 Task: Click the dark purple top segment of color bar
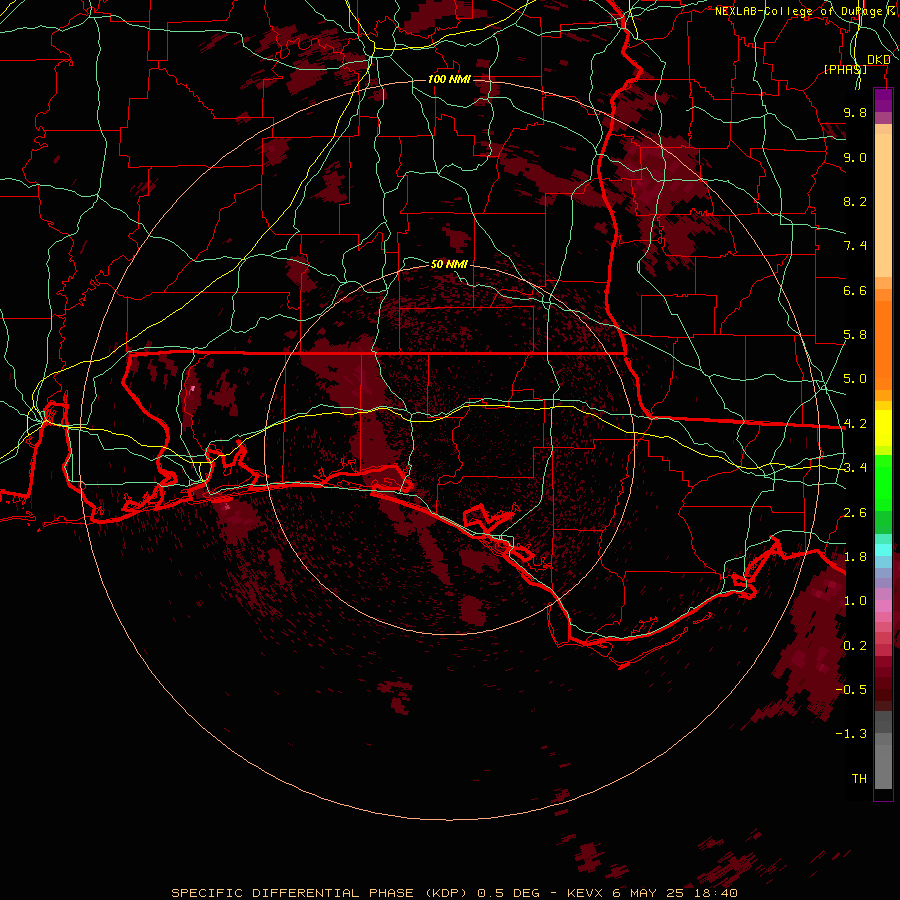pos(883,100)
